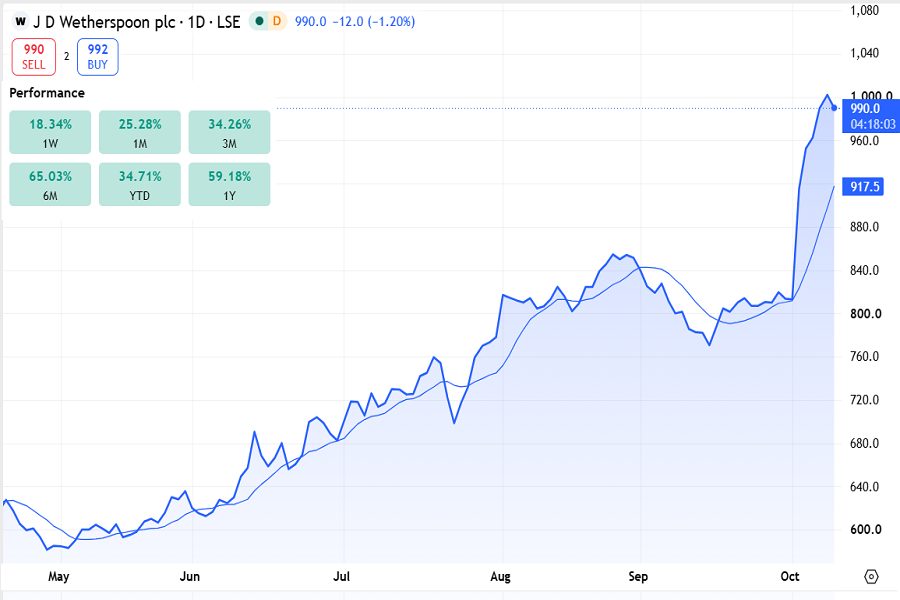Click the green market status dot
This screenshot has width=900, height=600.
259,21
